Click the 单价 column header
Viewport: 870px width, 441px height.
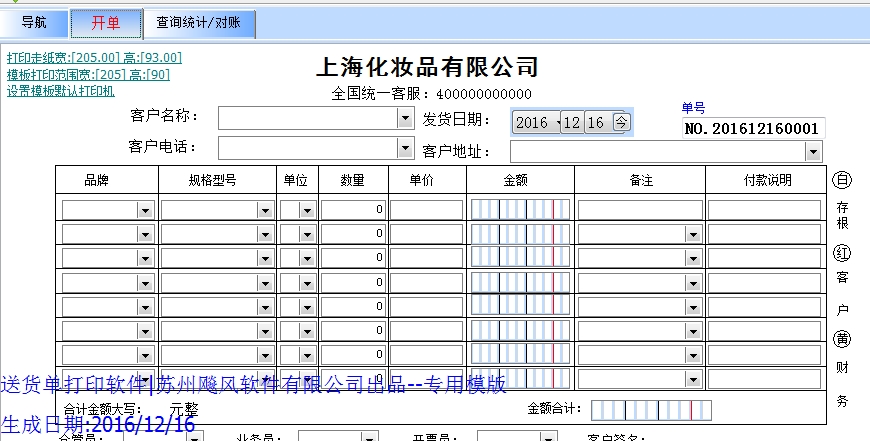pyautogui.click(x=422, y=180)
